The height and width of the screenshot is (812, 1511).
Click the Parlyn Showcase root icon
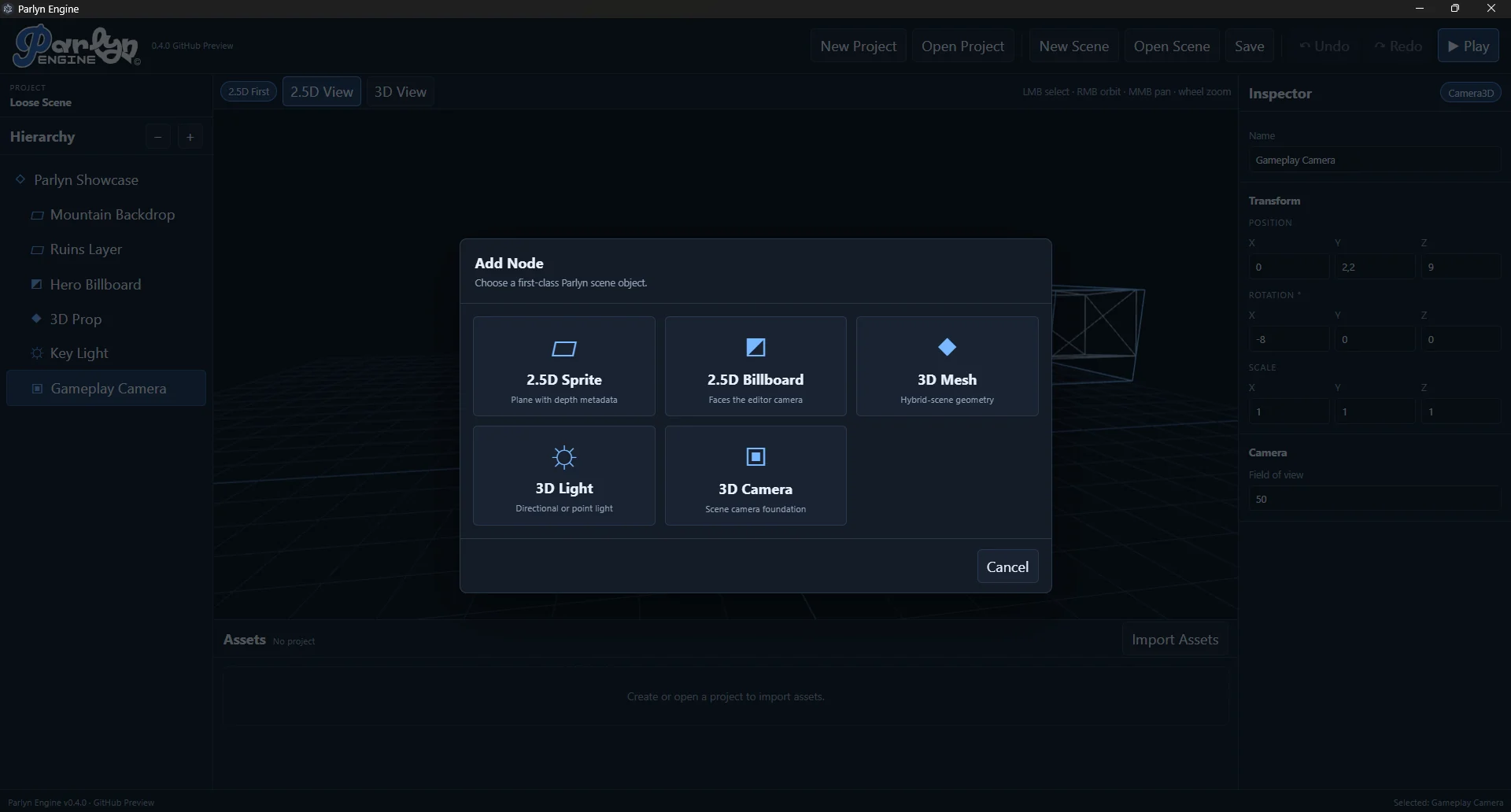click(x=20, y=179)
